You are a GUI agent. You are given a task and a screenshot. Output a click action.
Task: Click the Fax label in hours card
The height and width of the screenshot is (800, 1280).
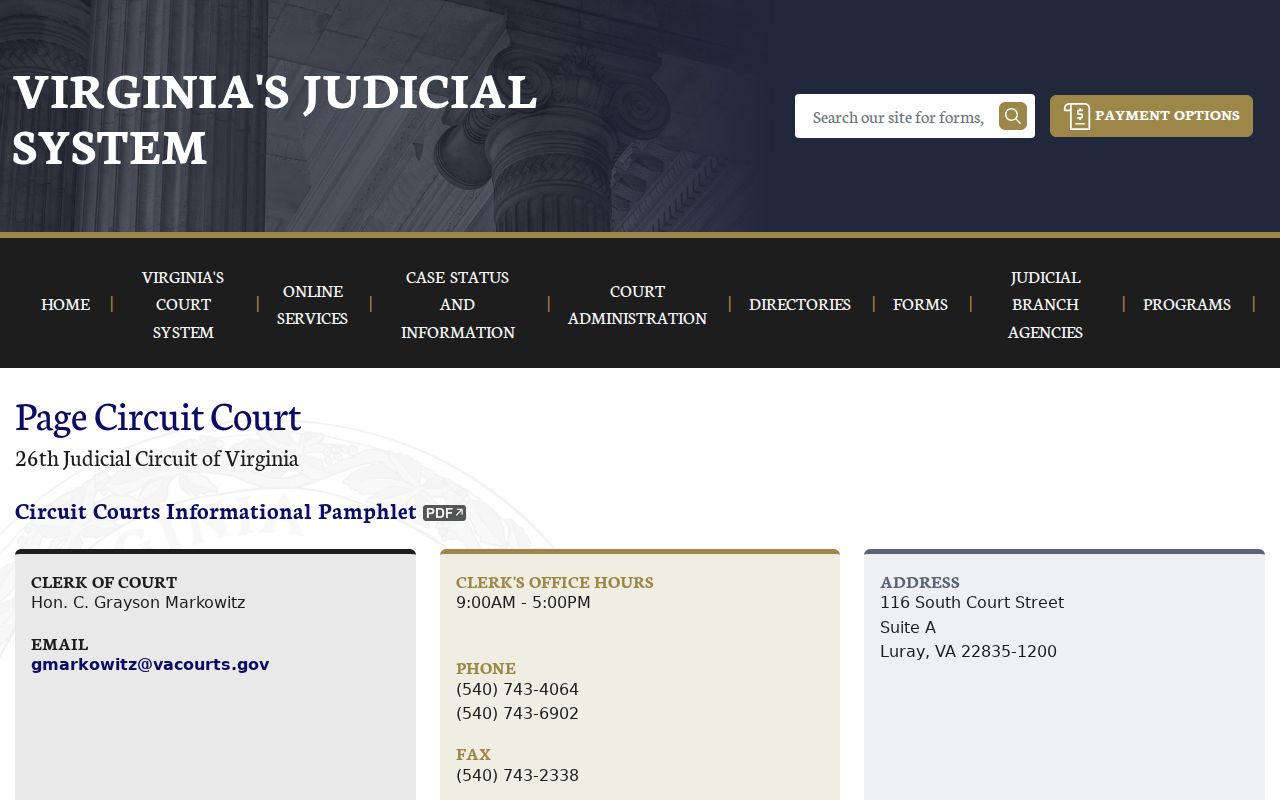[473, 754]
